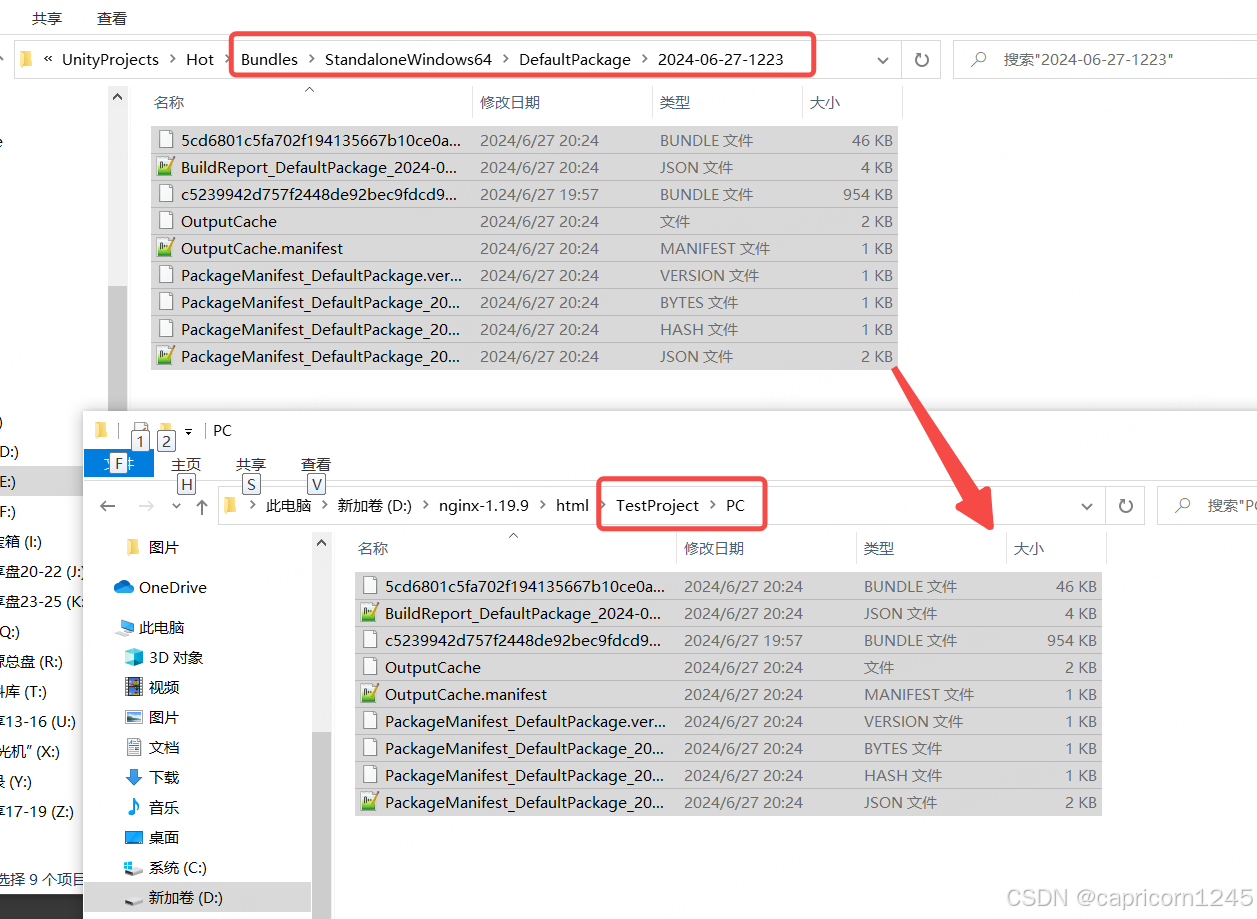Open the 主页 tab in the PC window
The image size is (1257, 919).
pos(186,464)
